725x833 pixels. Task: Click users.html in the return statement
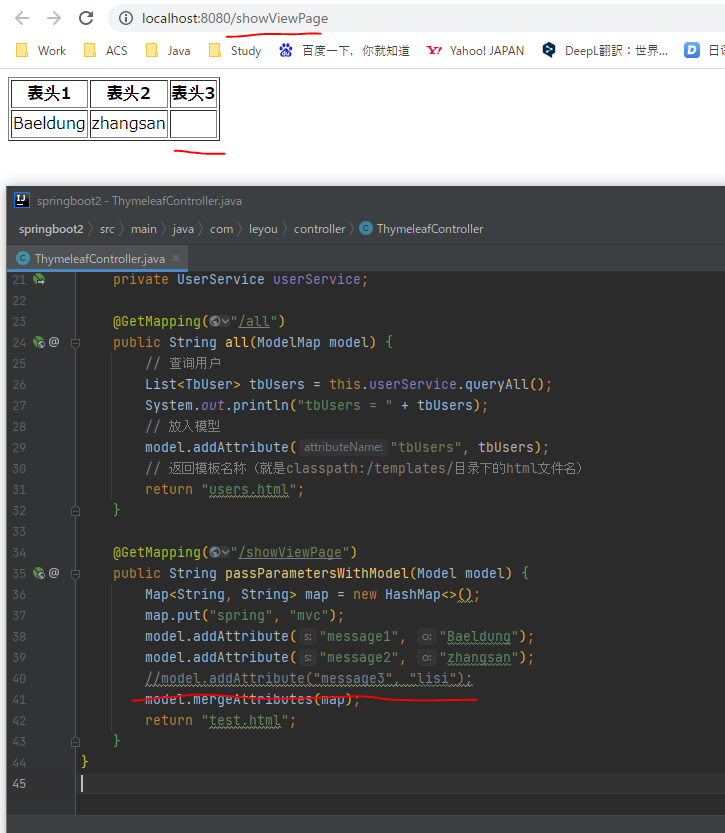pos(249,489)
